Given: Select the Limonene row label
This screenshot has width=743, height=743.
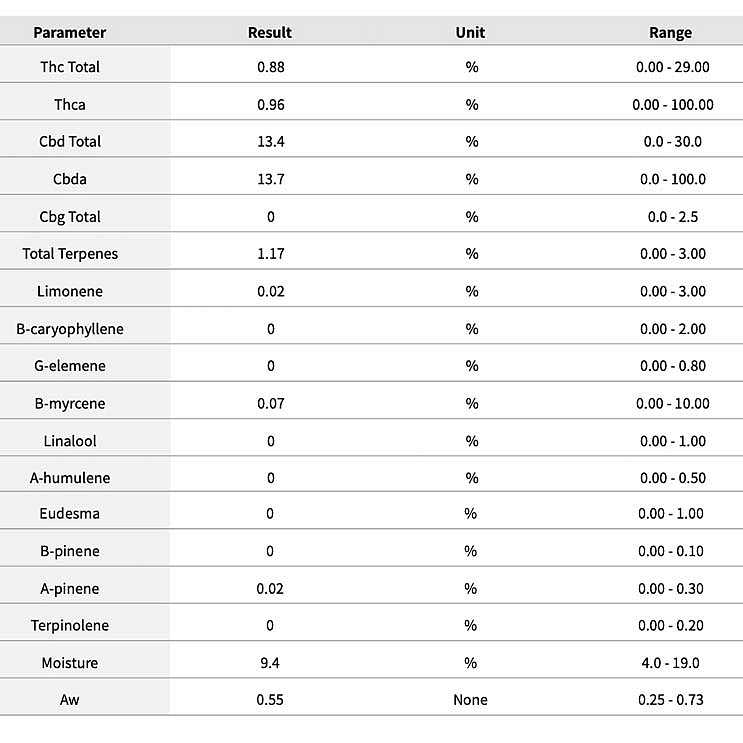Looking at the screenshot, I should (70, 292).
